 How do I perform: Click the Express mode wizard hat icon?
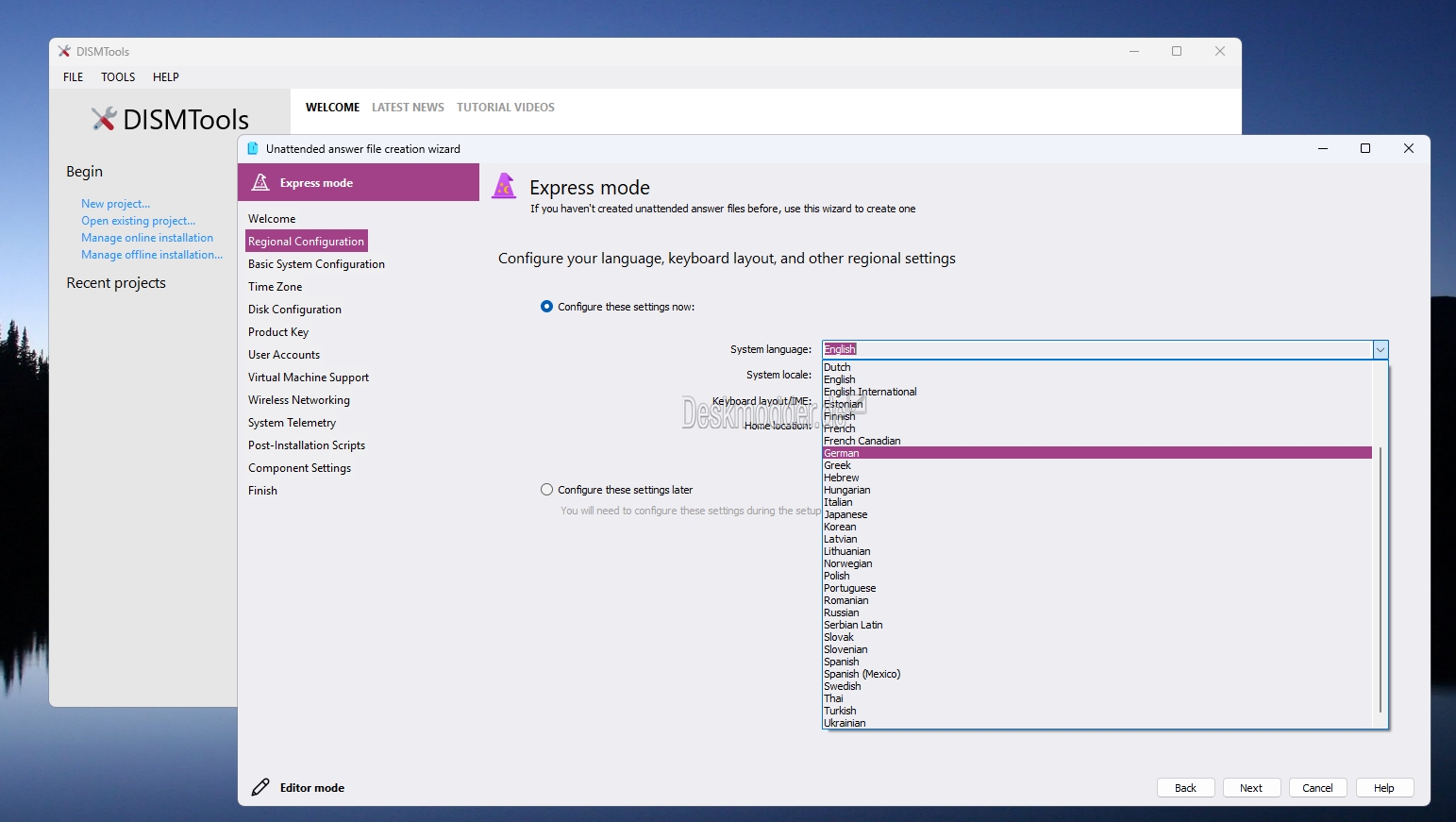(505, 186)
